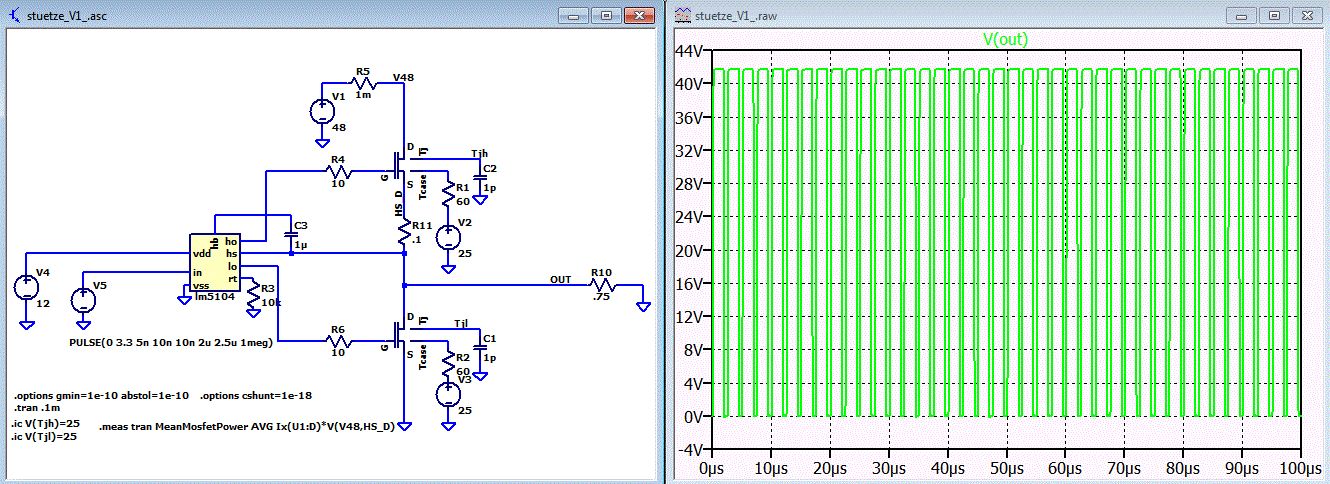The image size is (1330, 484).
Task: Select voltage source V3 symbol
Action: pyautogui.click(x=450, y=394)
